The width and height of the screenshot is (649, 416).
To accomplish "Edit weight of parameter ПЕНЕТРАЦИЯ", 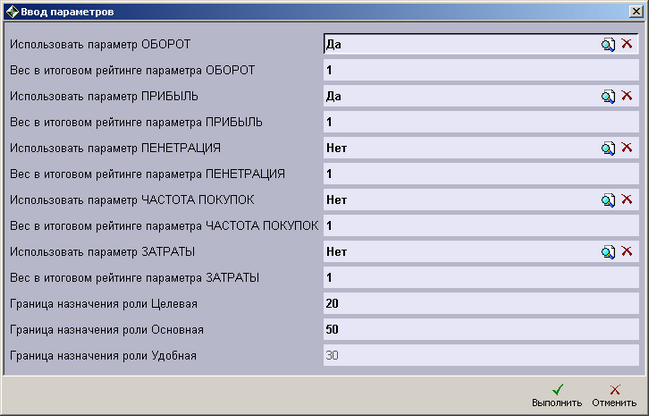I will click(481, 174).
